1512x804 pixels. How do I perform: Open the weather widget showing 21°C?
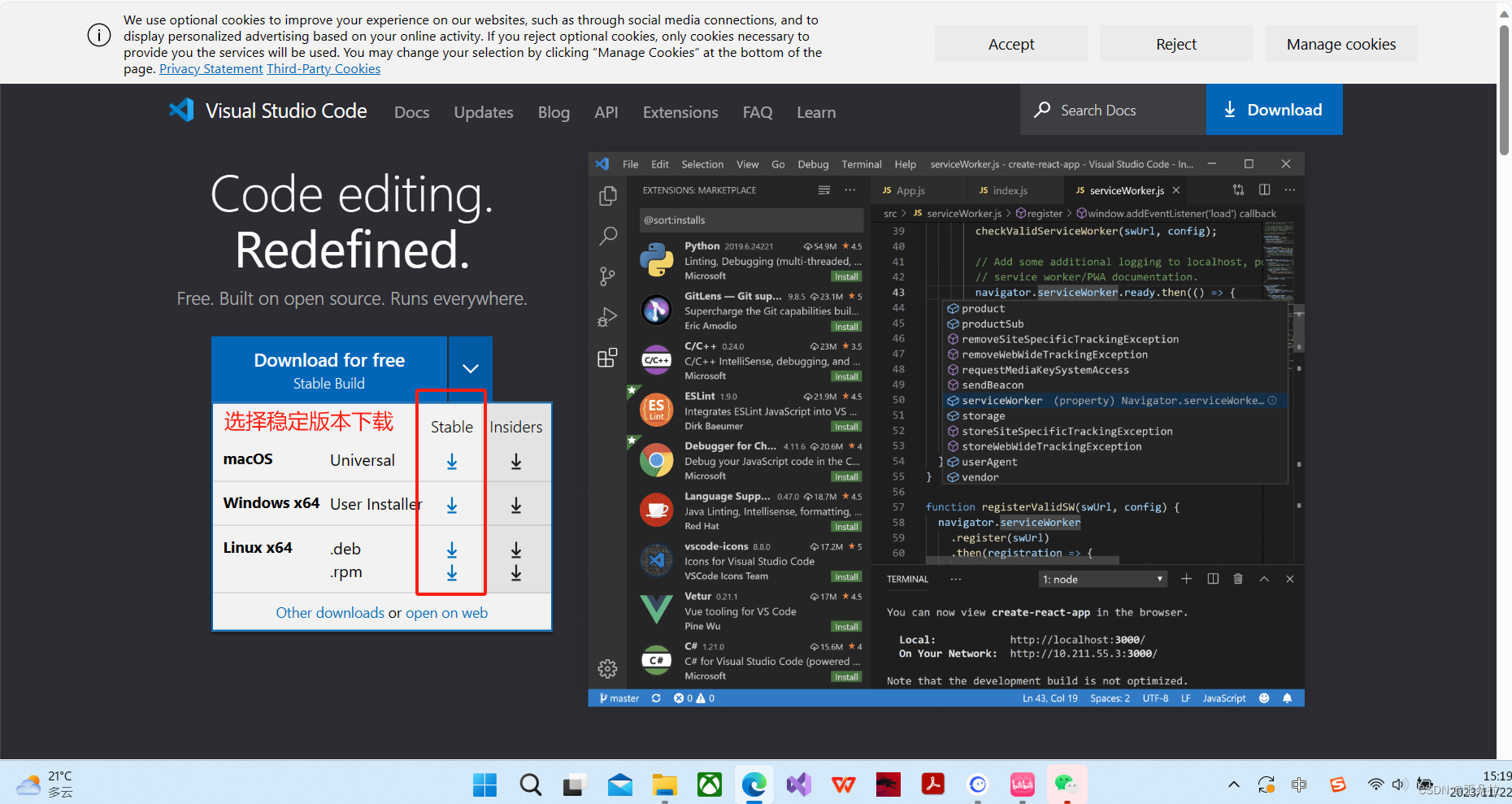[x=46, y=784]
